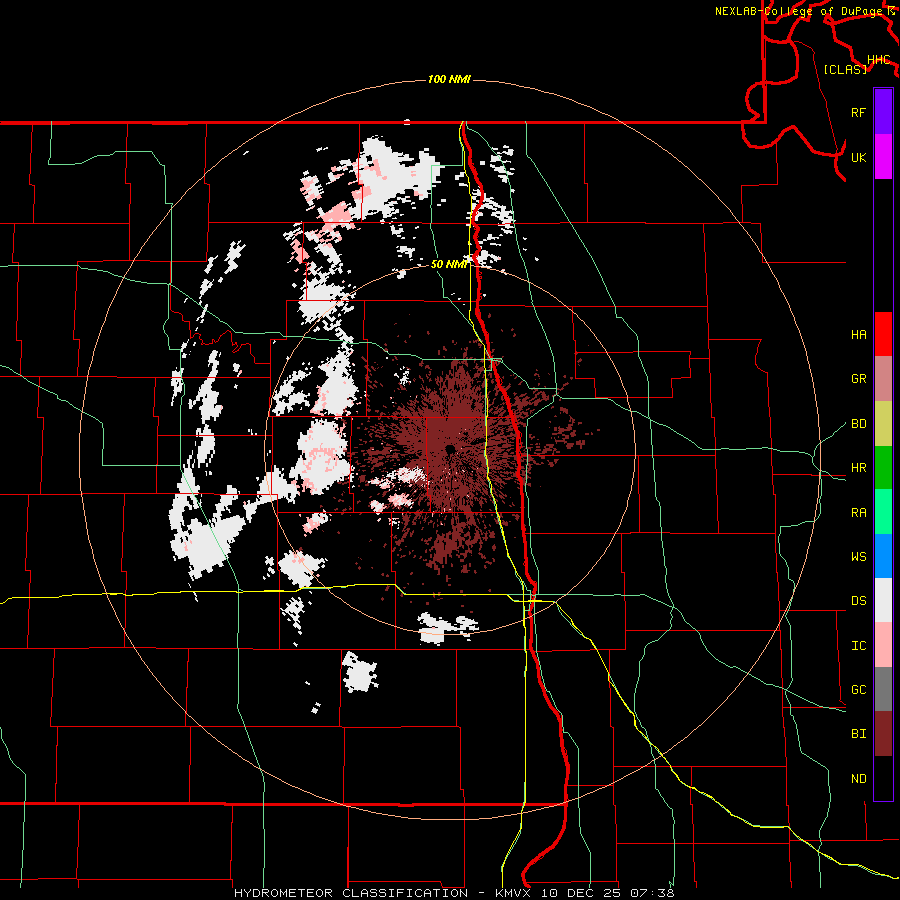Click the "UK" legend label
This screenshot has height=900, width=900.
(x=858, y=157)
